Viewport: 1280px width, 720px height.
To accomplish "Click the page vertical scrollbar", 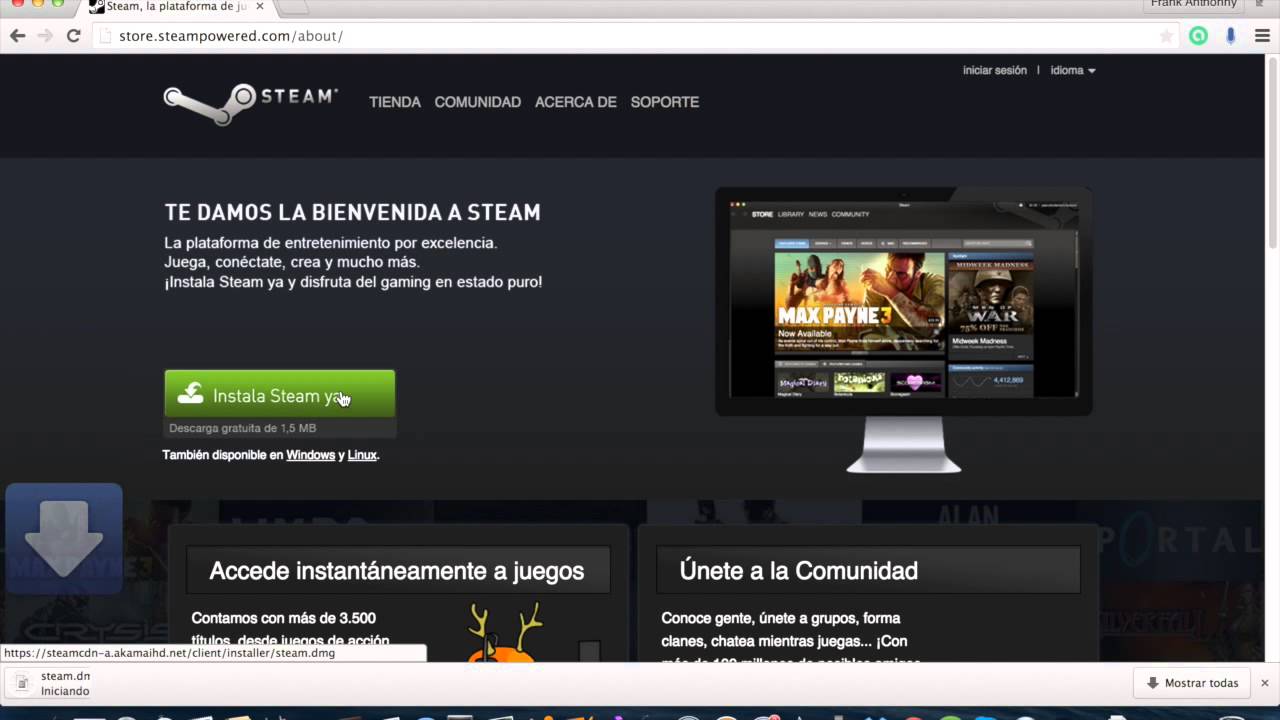I will tap(1272, 152).
